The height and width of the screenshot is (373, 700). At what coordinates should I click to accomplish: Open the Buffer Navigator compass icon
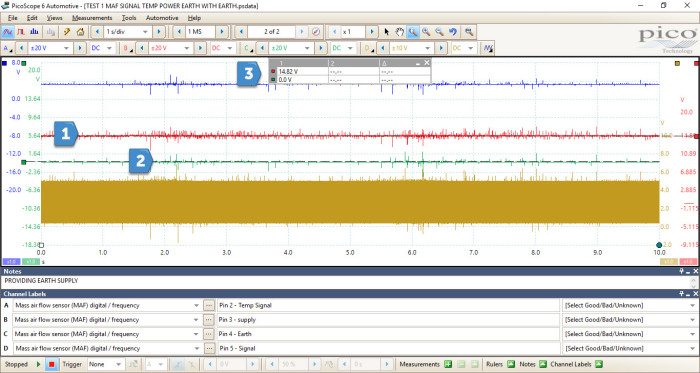click(x=316, y=32)
